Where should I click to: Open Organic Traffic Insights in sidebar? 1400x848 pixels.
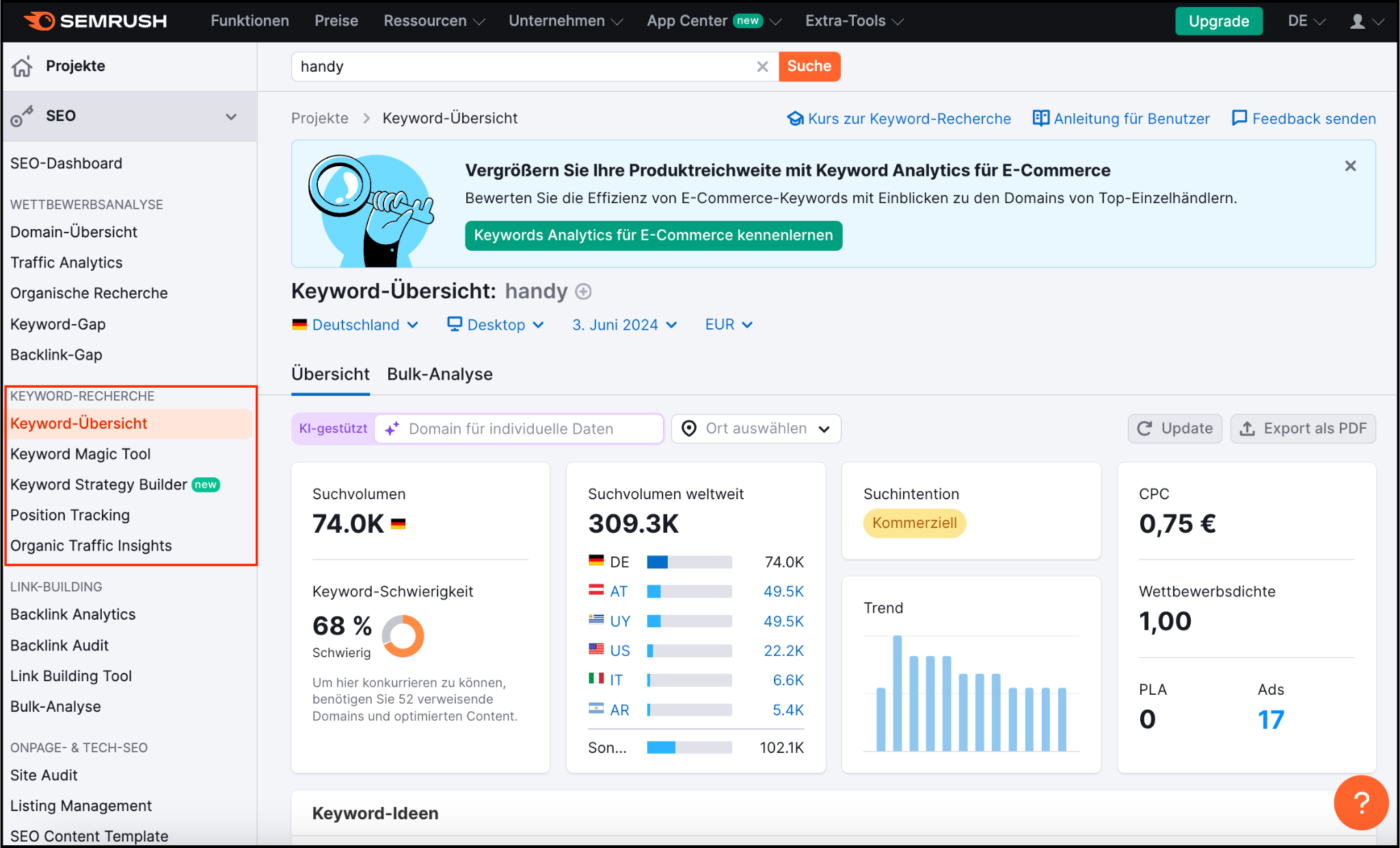point(91,546)
